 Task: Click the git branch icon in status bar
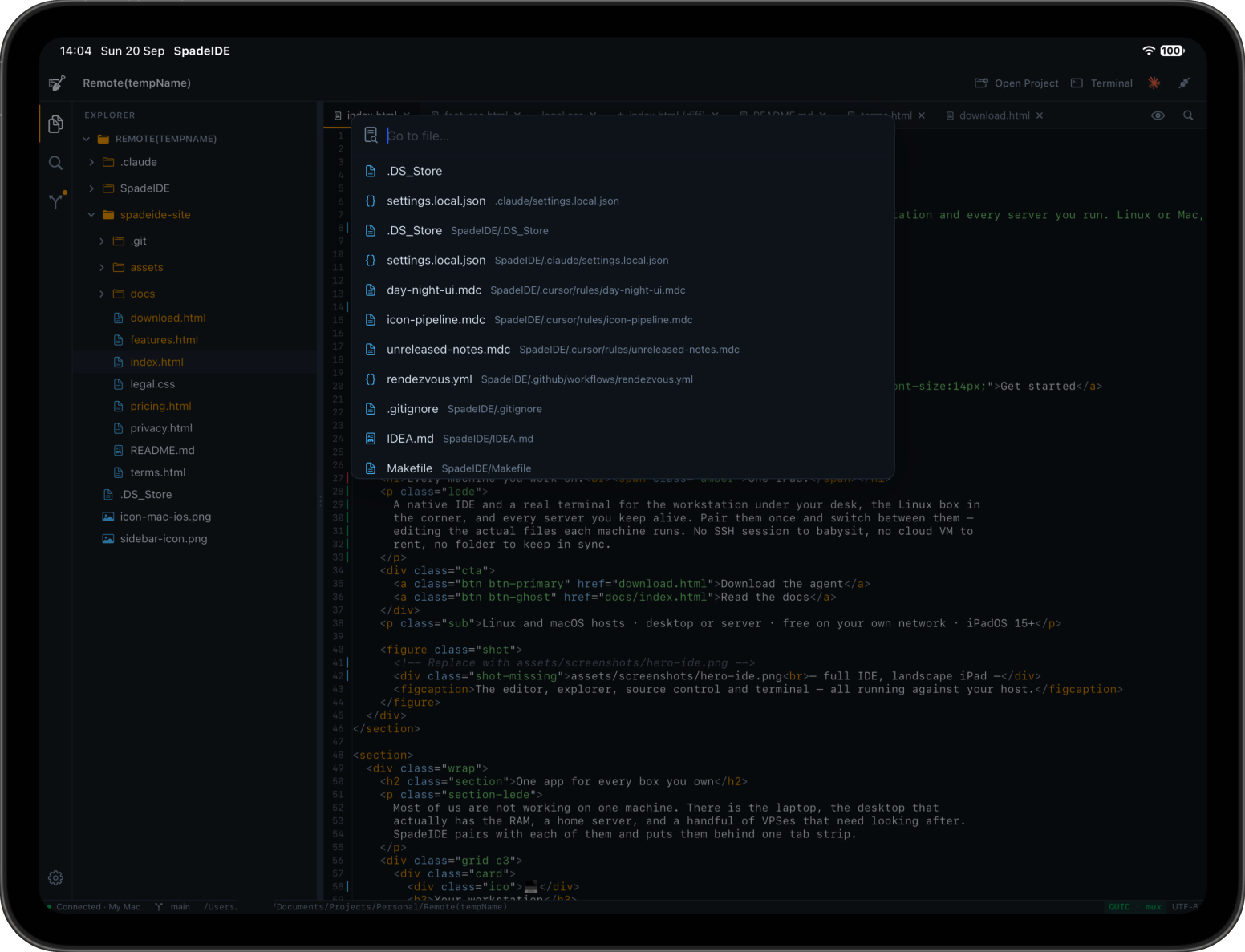tap(159, 907)
